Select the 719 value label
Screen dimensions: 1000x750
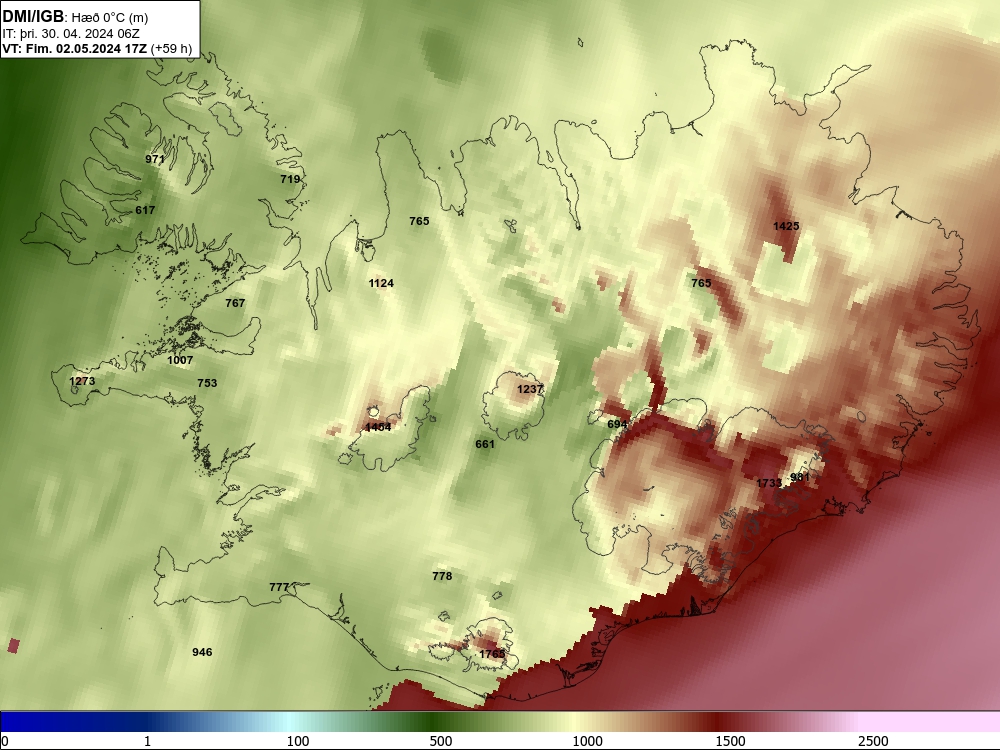point(290,179)
